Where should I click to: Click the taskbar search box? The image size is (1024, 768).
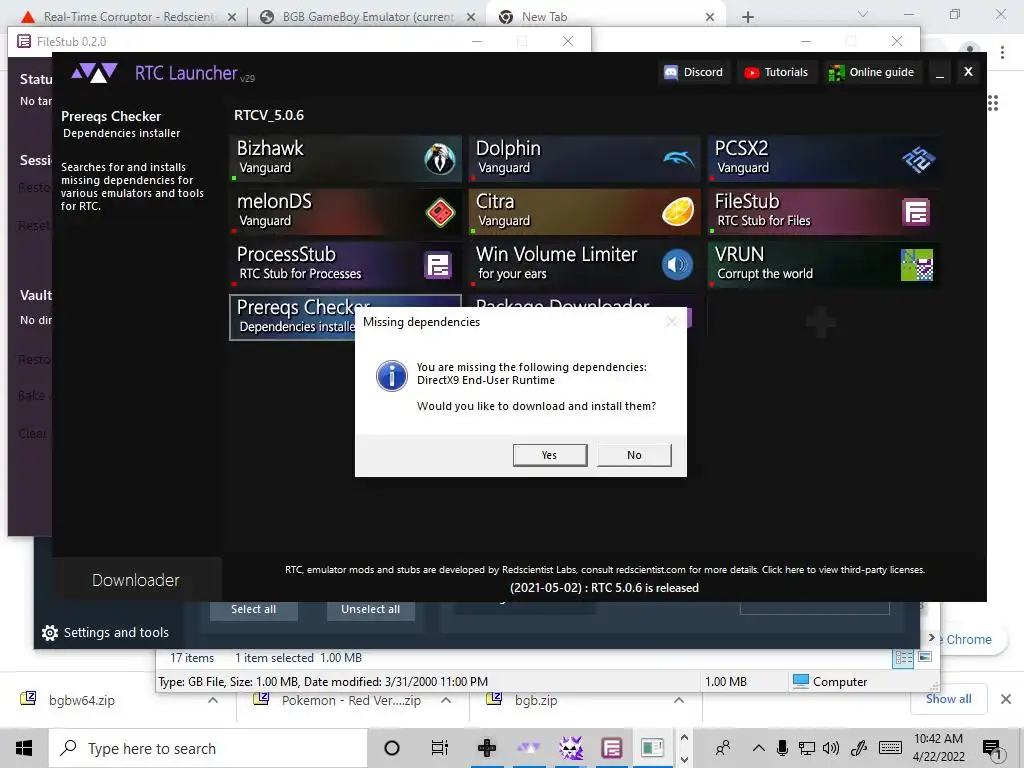[208, 748]
